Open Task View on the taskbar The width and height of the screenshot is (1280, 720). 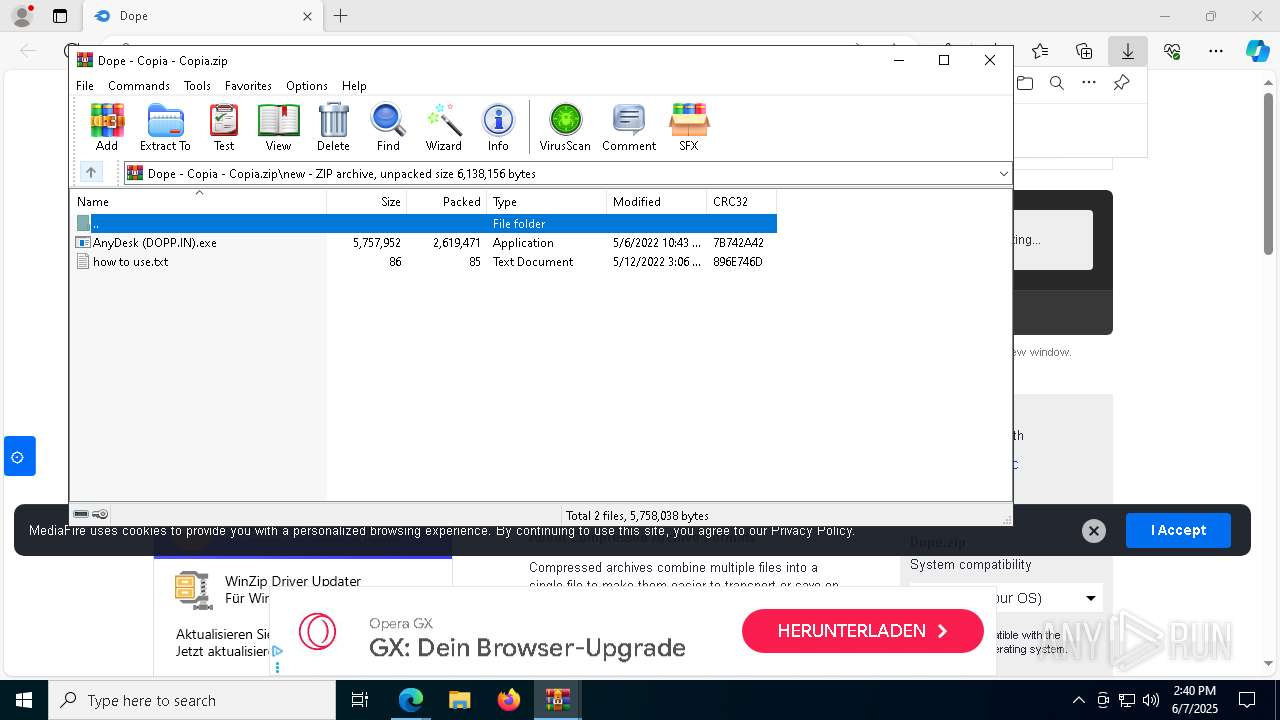click(360, 700)
